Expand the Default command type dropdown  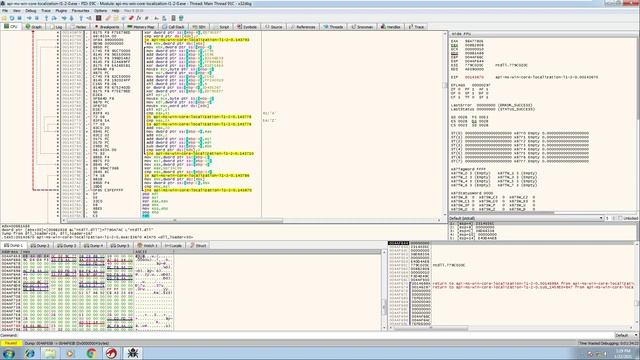tap(626, 335)
